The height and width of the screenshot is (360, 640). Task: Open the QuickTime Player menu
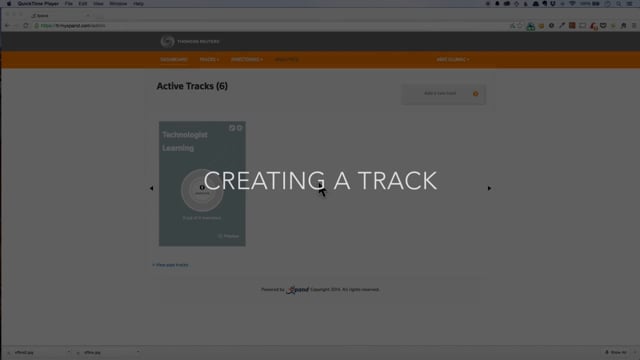pyautogui.click(x=38, y=4)
